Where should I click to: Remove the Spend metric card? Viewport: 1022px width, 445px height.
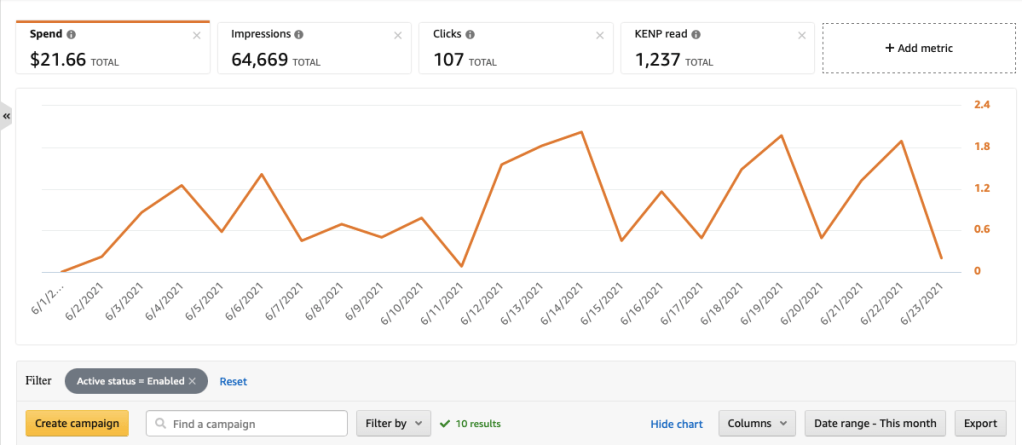tap(196, 35)
